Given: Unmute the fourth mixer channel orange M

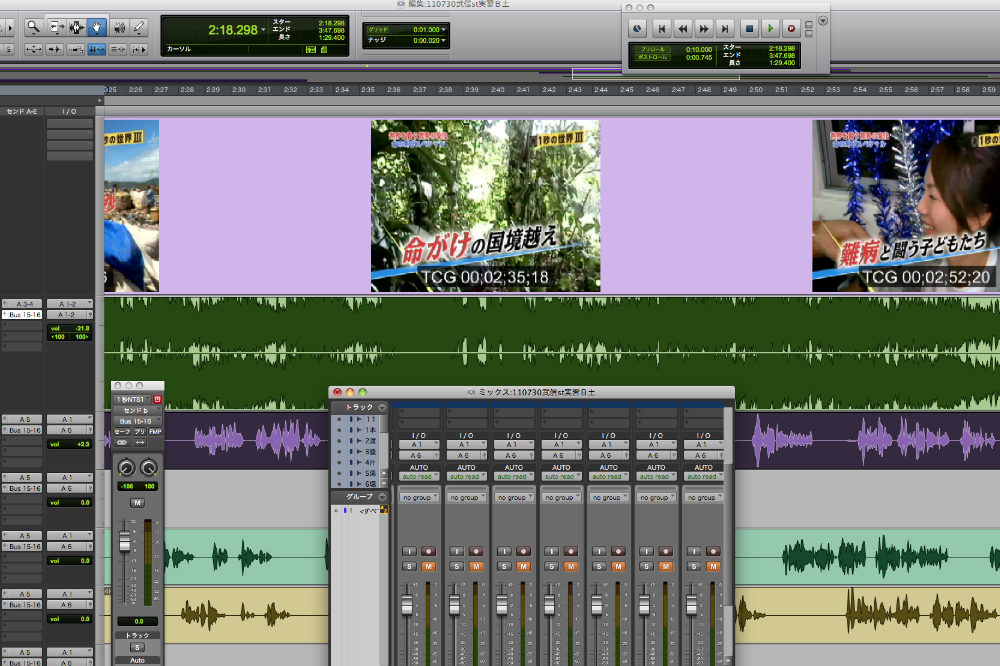Looking at the screenshot, I should [x=571, y=566].
